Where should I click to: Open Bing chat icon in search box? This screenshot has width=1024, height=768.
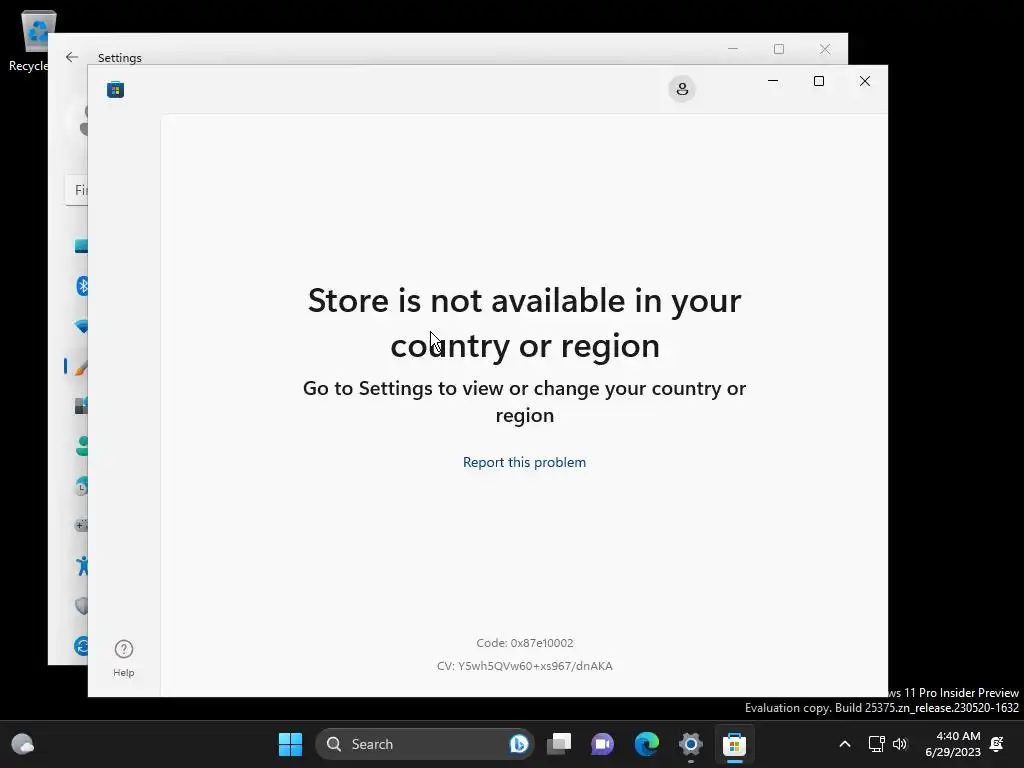click(x=519, y=744)
